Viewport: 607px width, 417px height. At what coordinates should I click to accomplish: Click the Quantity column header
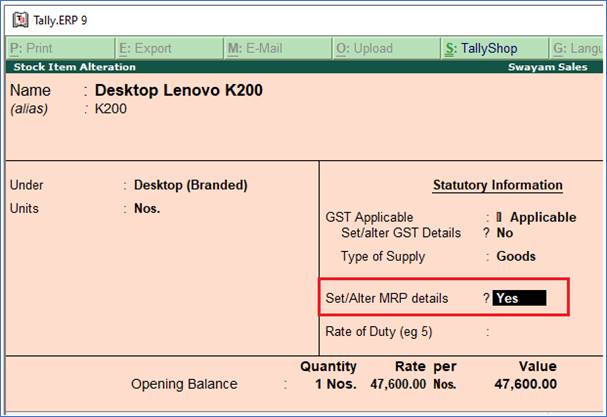328,366
